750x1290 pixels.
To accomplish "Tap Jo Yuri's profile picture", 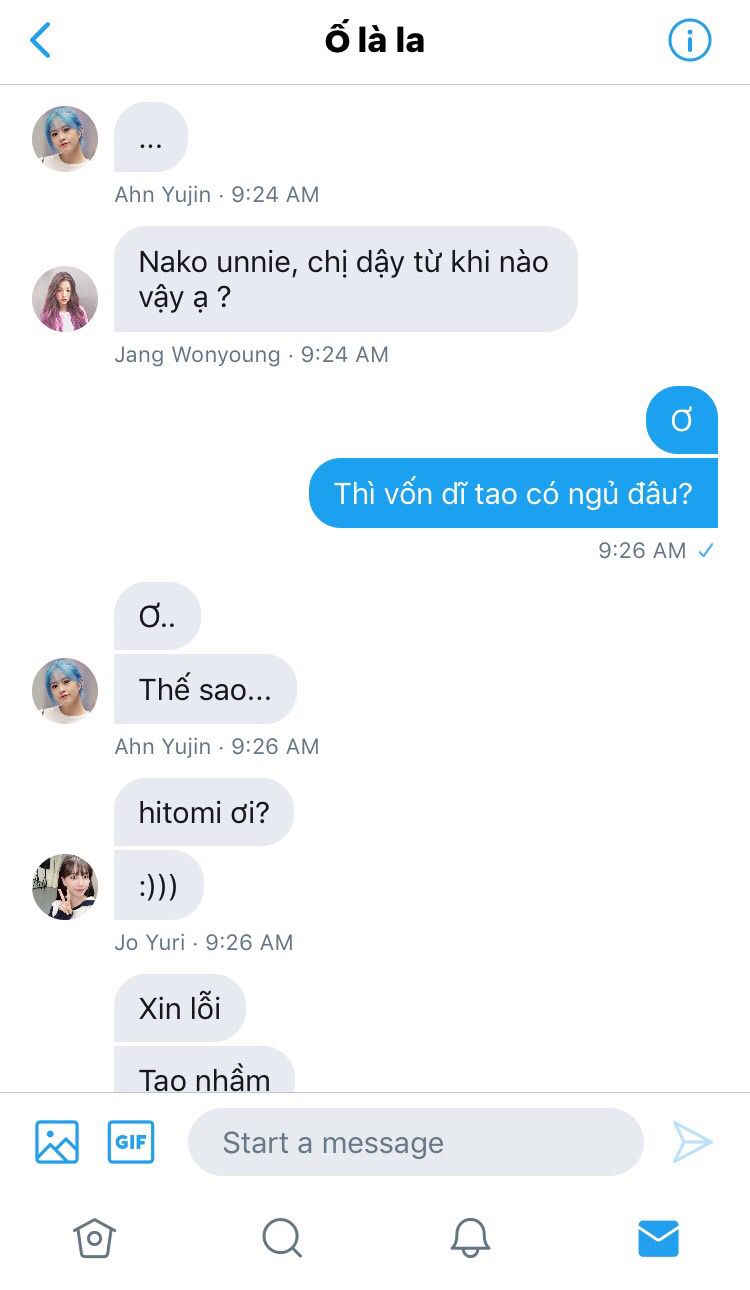I will (65, 887).
